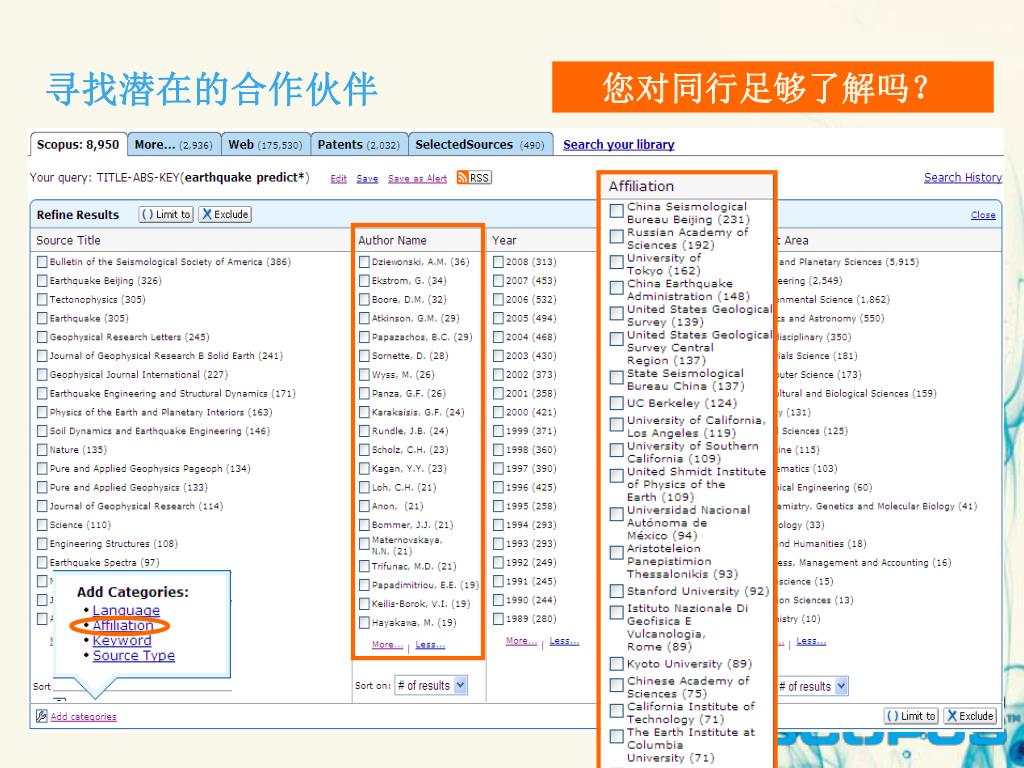The height and width of the screenshot is (768, 1024).
Task: Check Chinese Academy of Sciences (75)
Action: [x=616, y=684]
